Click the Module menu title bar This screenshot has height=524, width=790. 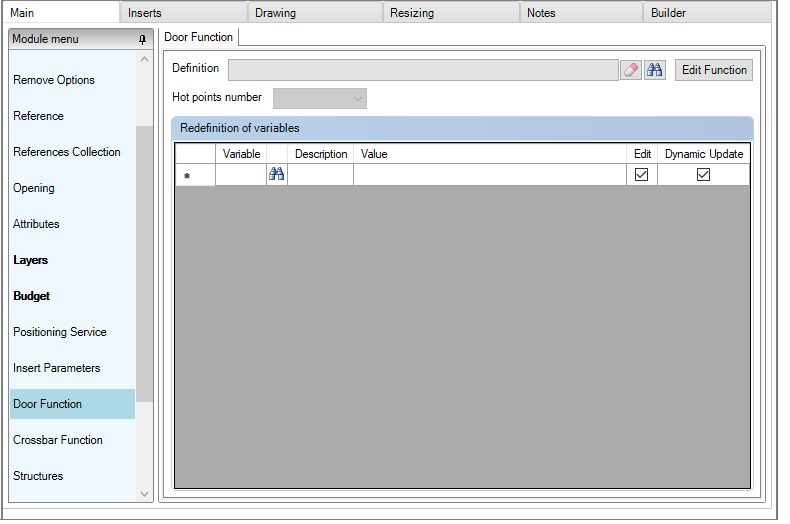tap(81, 39)
